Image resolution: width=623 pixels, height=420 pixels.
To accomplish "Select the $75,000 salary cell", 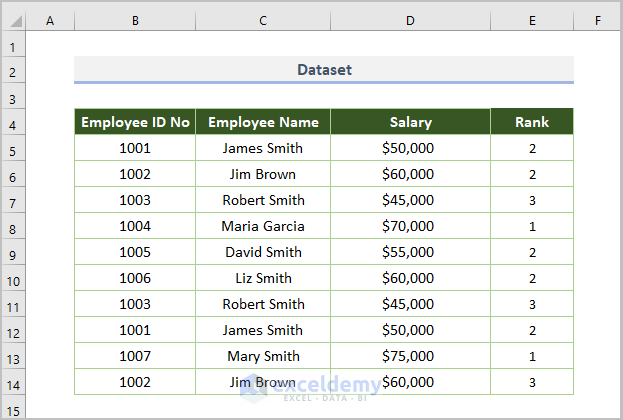I will (x=410, y=356).
